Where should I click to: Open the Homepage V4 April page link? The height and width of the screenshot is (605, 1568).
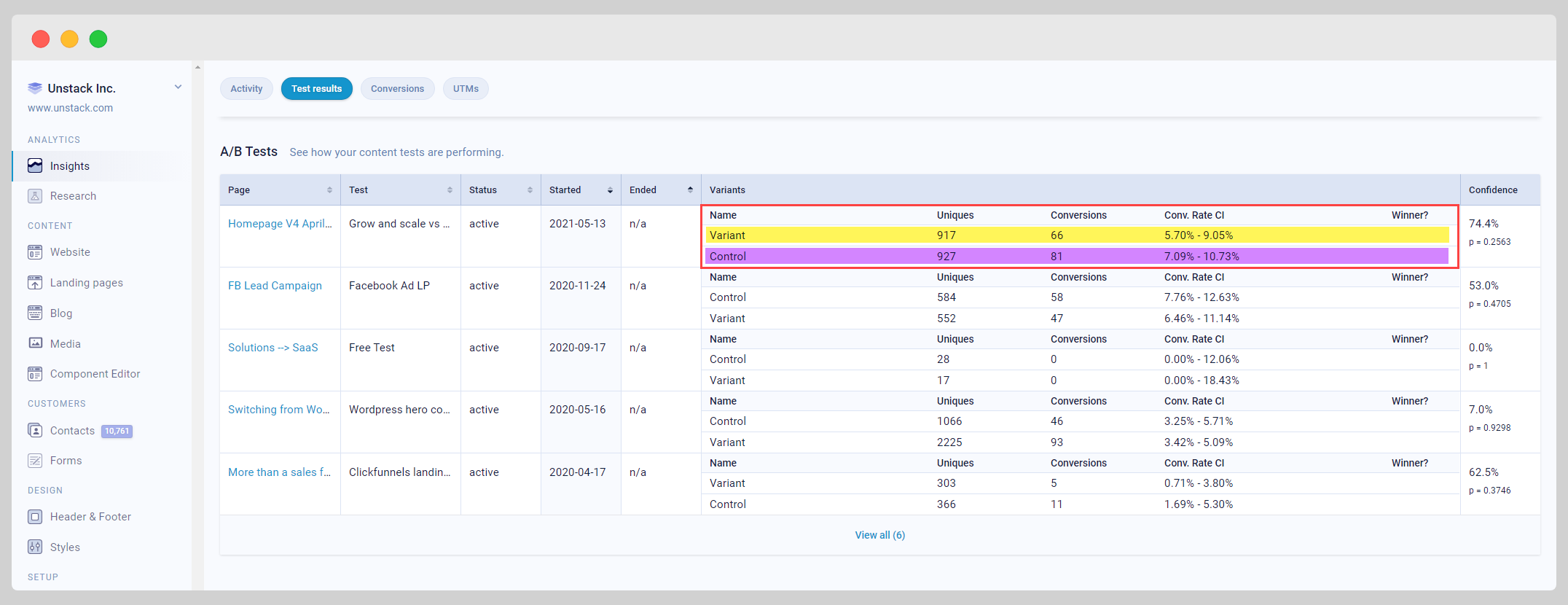(280, 224)
